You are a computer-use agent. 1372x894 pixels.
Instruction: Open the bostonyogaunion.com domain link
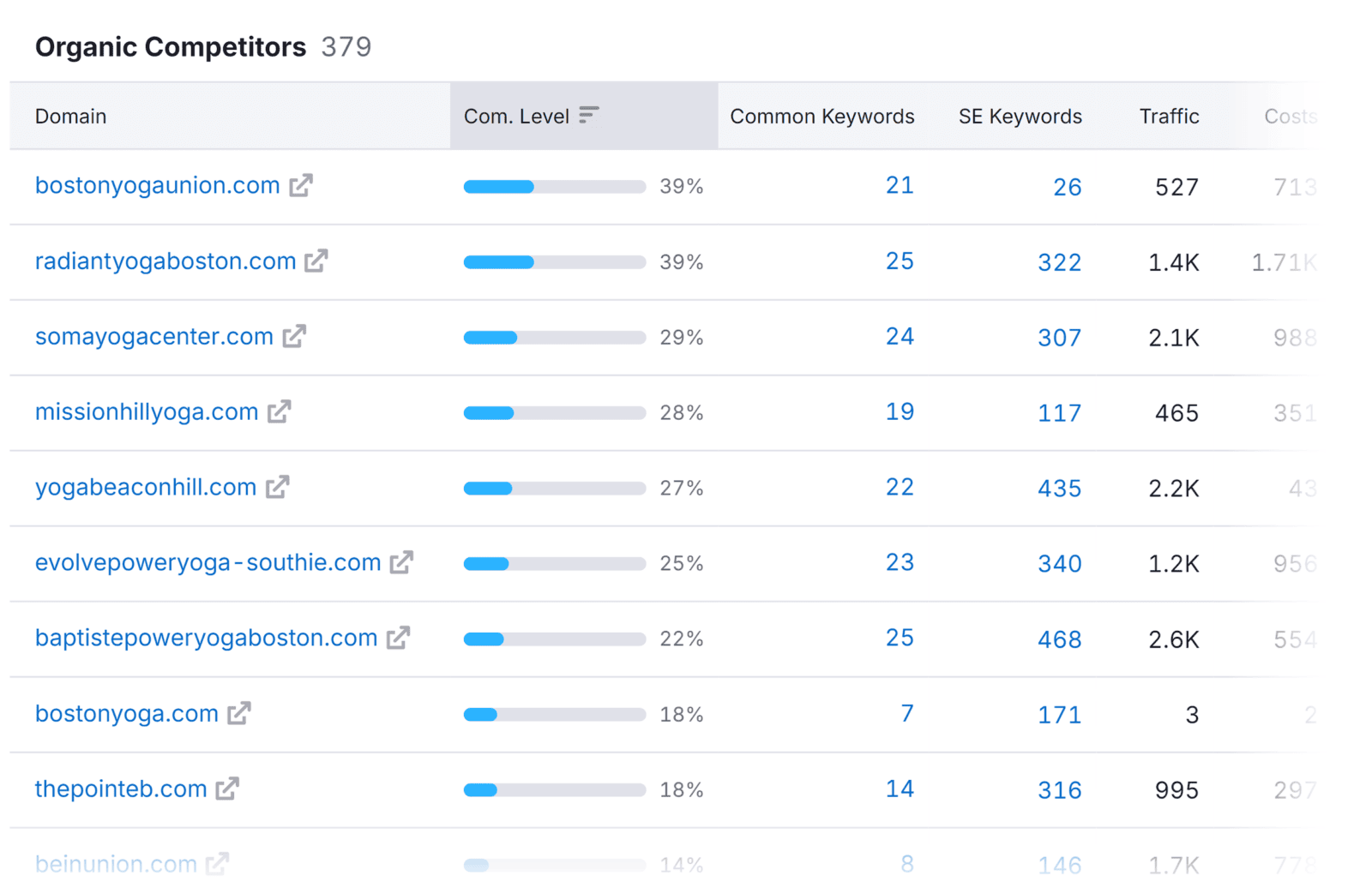tap(157, 185)
